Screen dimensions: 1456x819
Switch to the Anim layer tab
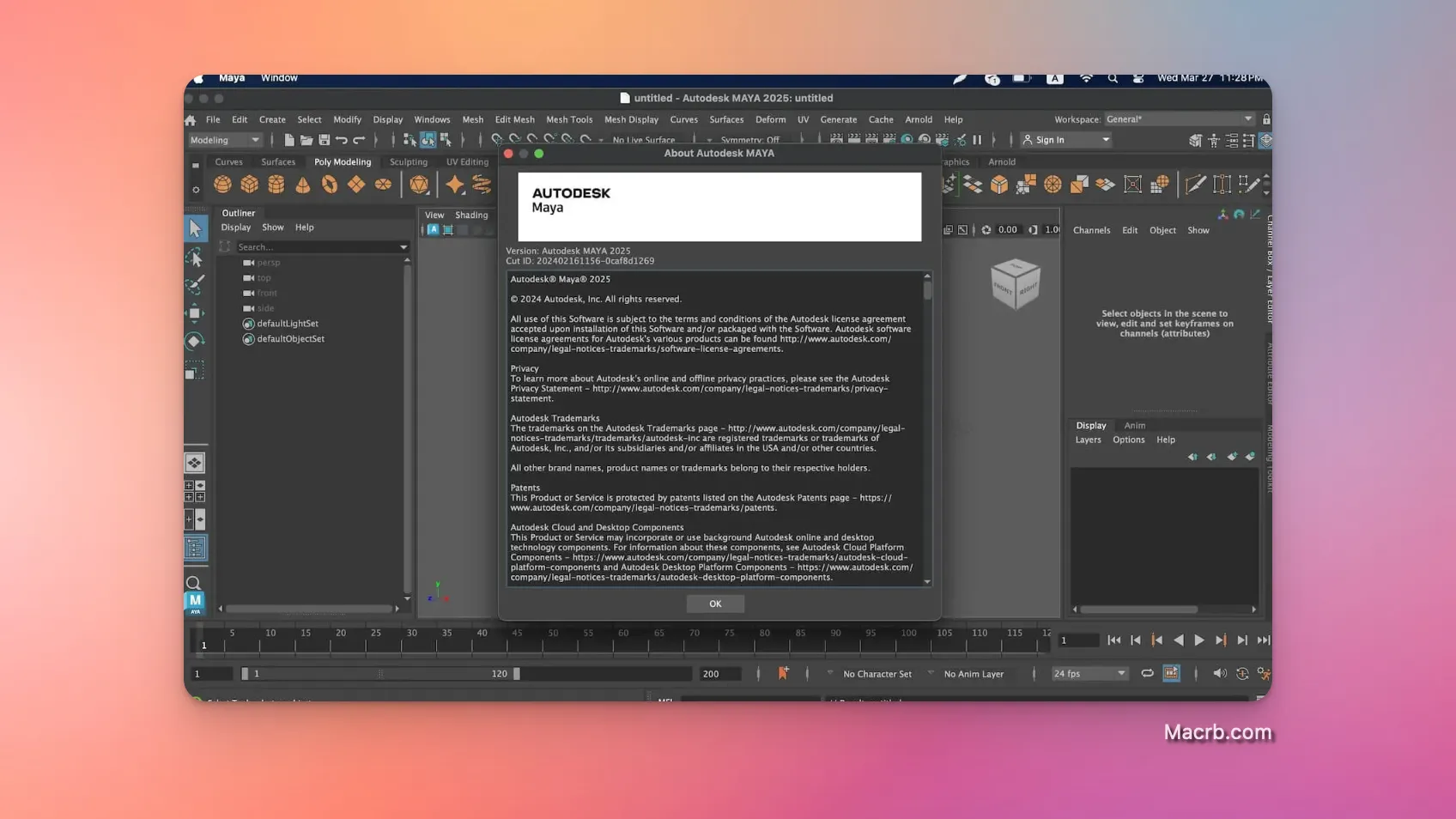(1134, 426)
